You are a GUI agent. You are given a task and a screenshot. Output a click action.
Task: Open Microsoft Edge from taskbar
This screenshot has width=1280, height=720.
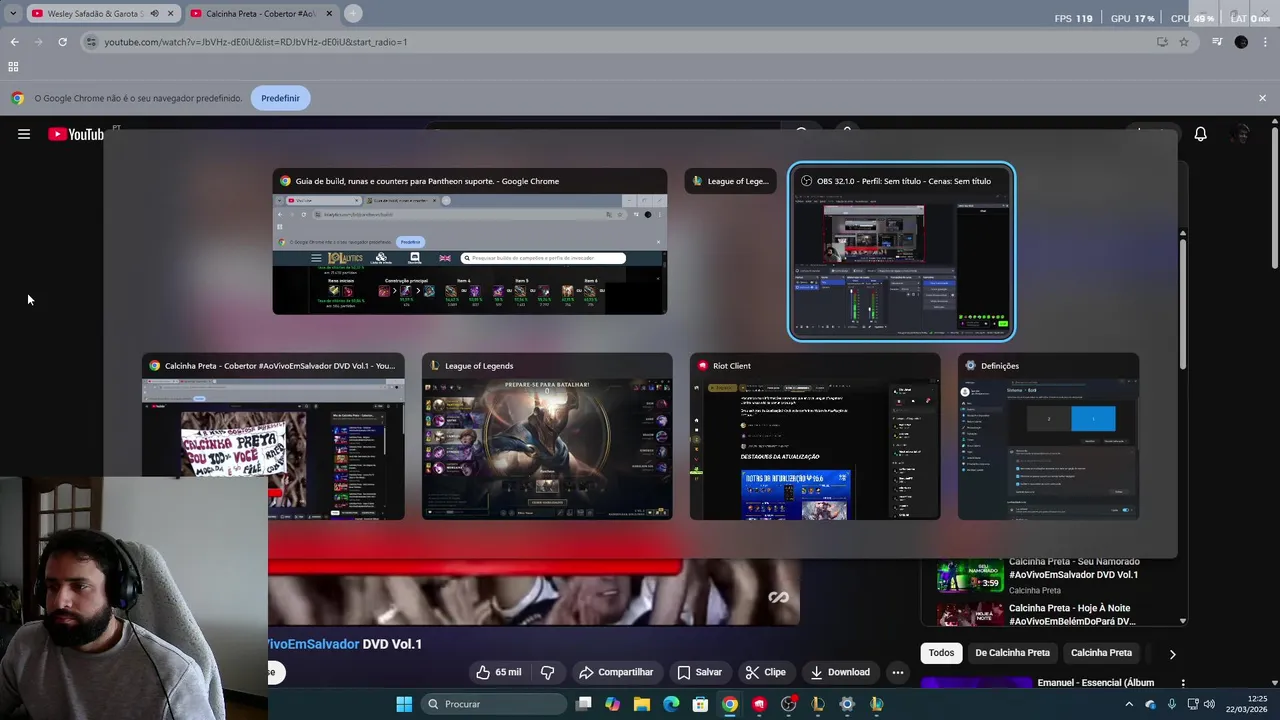tap(671, 704)
